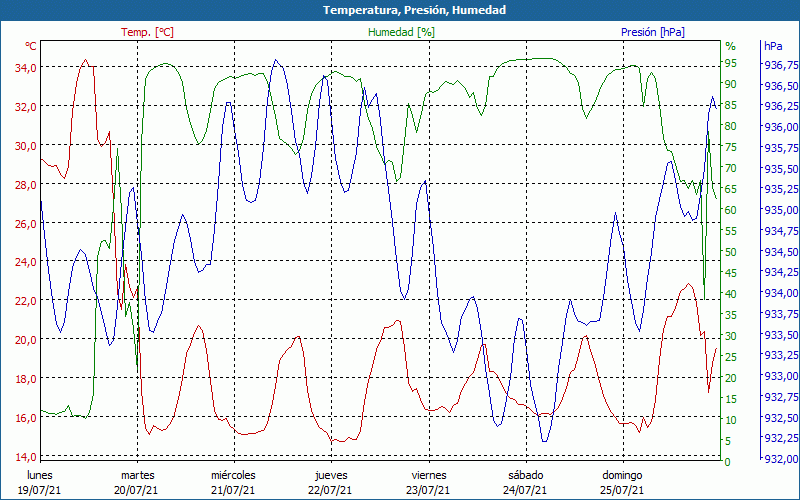Click pressure axis value '932,50'
800x500 pixels.
[781, 417]
